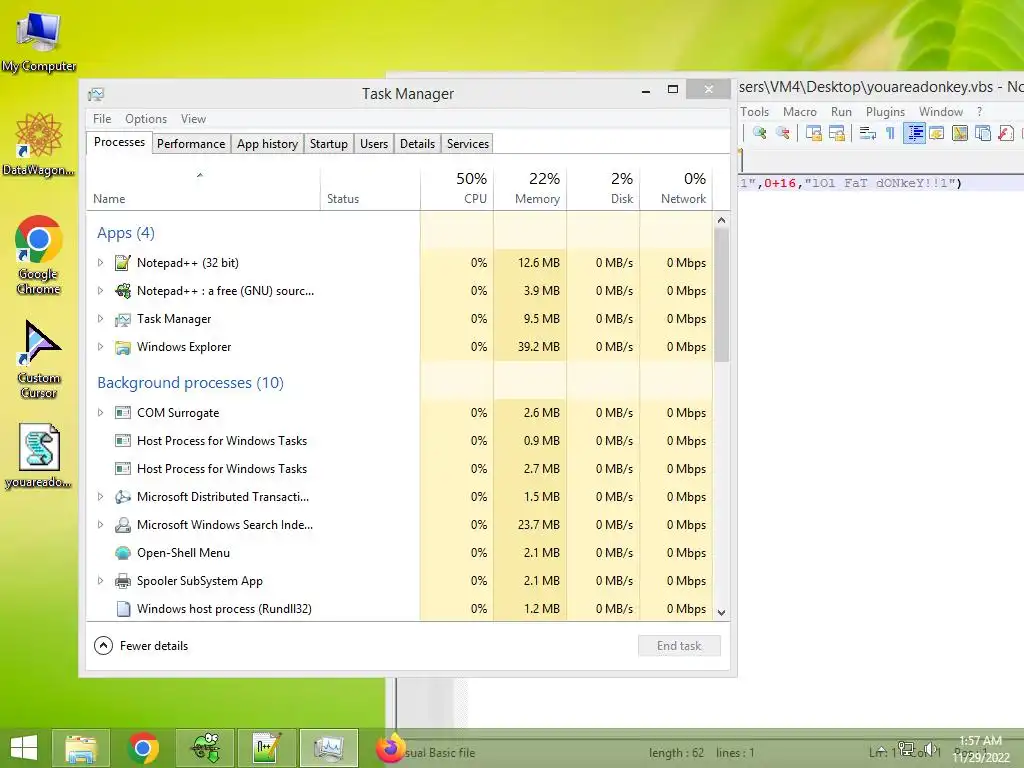The image size is (1024, 768).
Task: Sort by Network column header
Action: [676, 189]
